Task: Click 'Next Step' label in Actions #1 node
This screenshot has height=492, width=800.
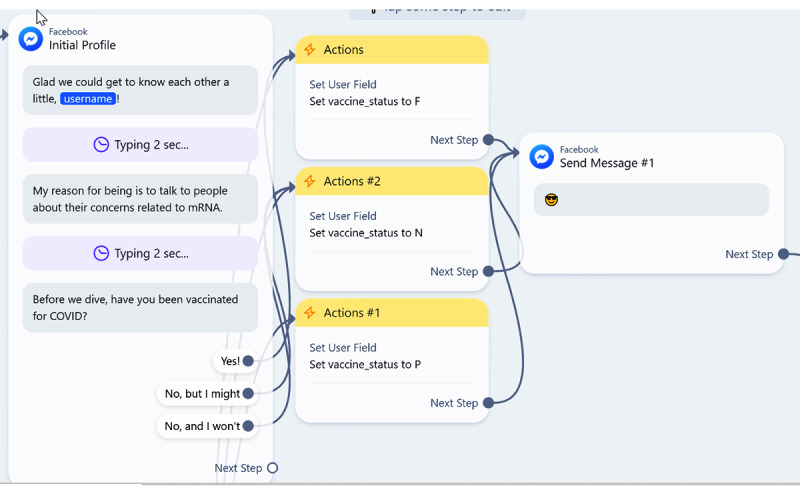Action: [x=454, y=403]
